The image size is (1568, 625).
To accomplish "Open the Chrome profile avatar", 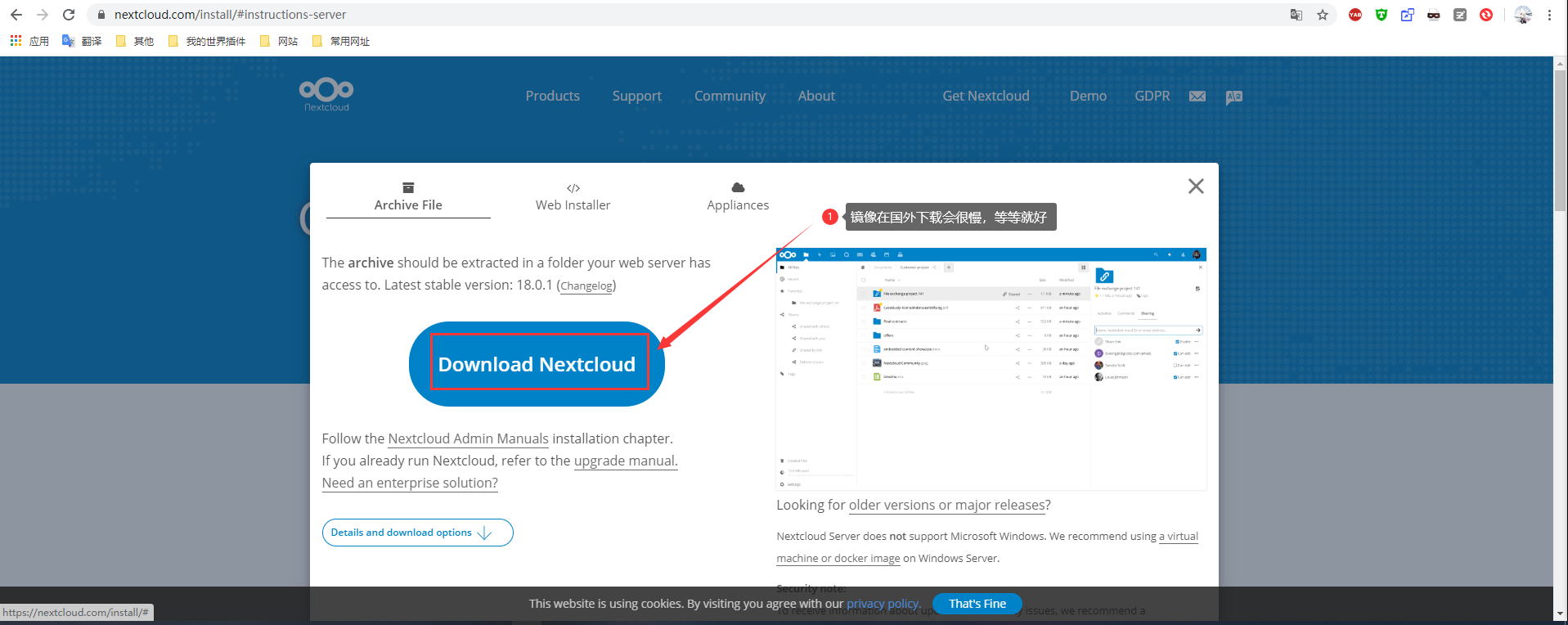I will [x=1523, y=15].
